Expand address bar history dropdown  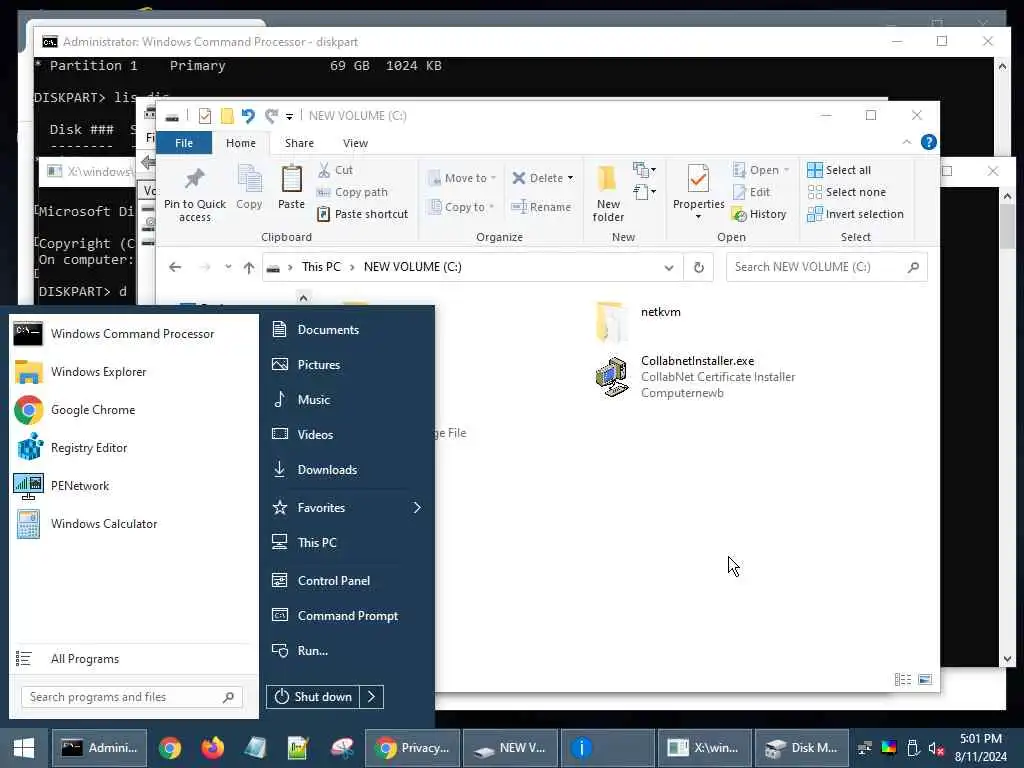coord(669,267)
